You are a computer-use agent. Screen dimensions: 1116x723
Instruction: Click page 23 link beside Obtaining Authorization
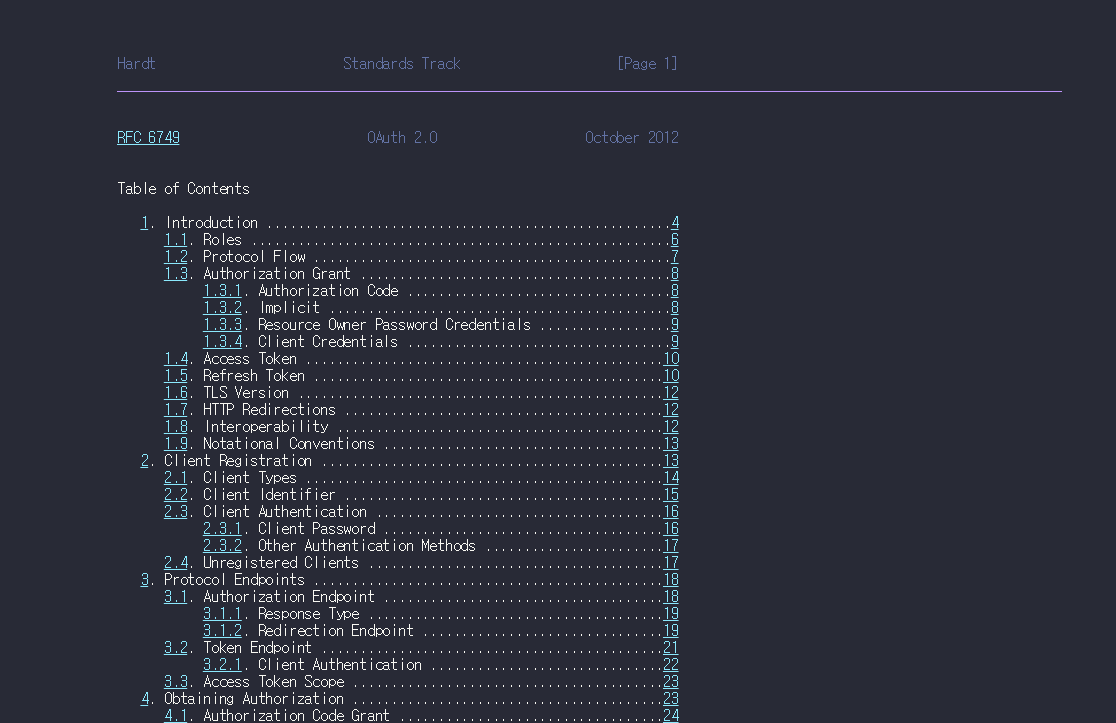click(x=671, y=700)
